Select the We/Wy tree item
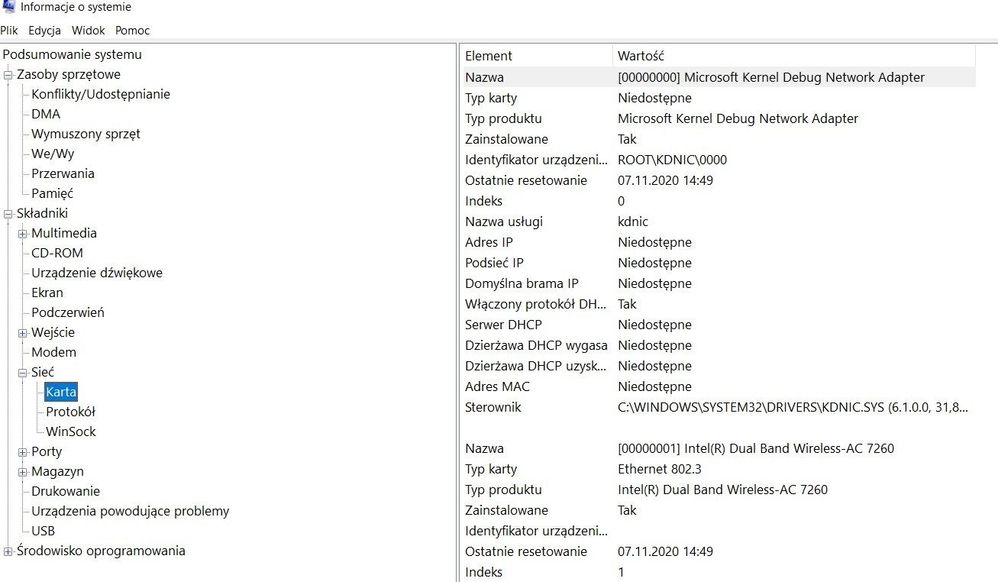This screenshot has height=582, width=998. pos(52,153)
